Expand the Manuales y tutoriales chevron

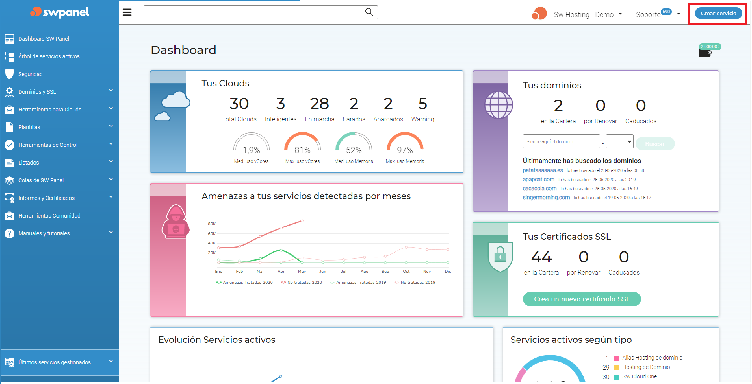point(111,233)
